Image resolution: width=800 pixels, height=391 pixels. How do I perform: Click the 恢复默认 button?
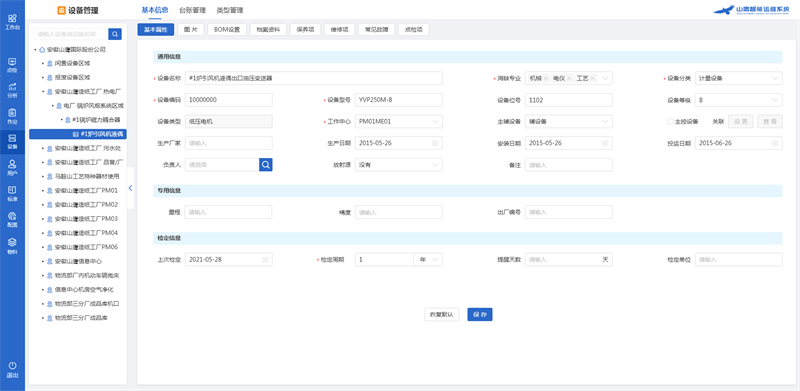[x=442, y=314]
